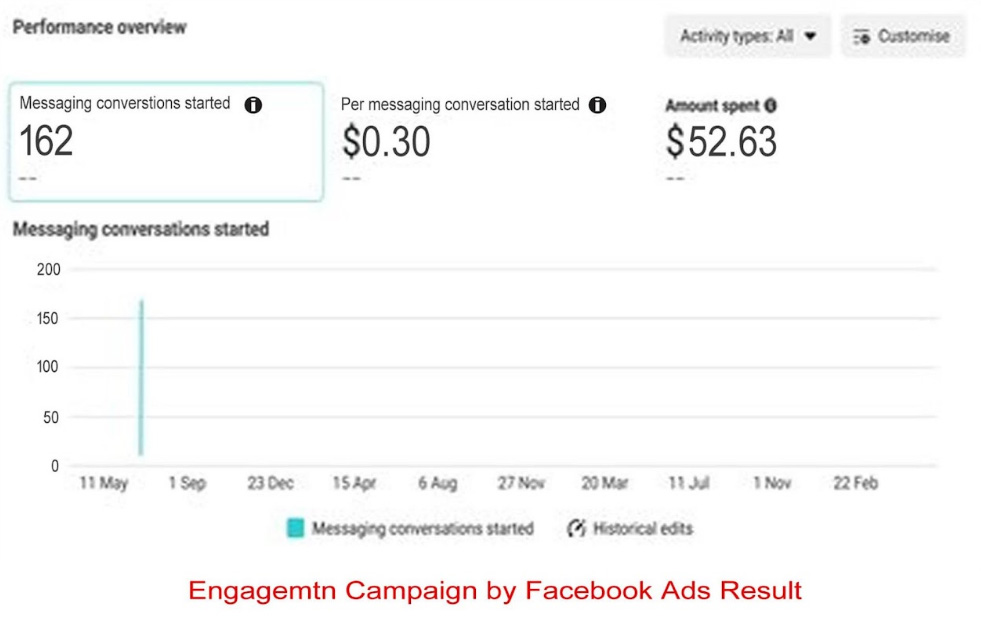Image resolution: width=981 pixels, height=636 pixels.
Task: Click info icon beside Messaging conversions started
Action: click(253, 105)
